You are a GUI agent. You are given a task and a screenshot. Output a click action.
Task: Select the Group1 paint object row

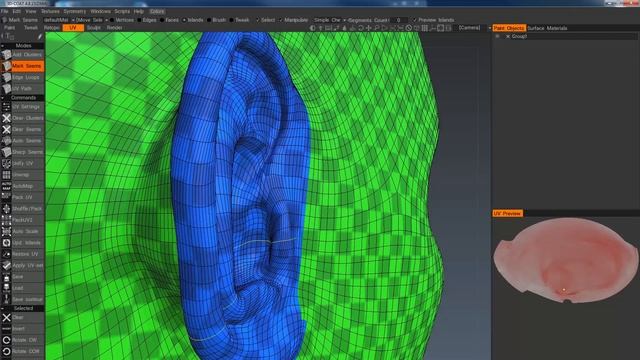tap(565, 36)
